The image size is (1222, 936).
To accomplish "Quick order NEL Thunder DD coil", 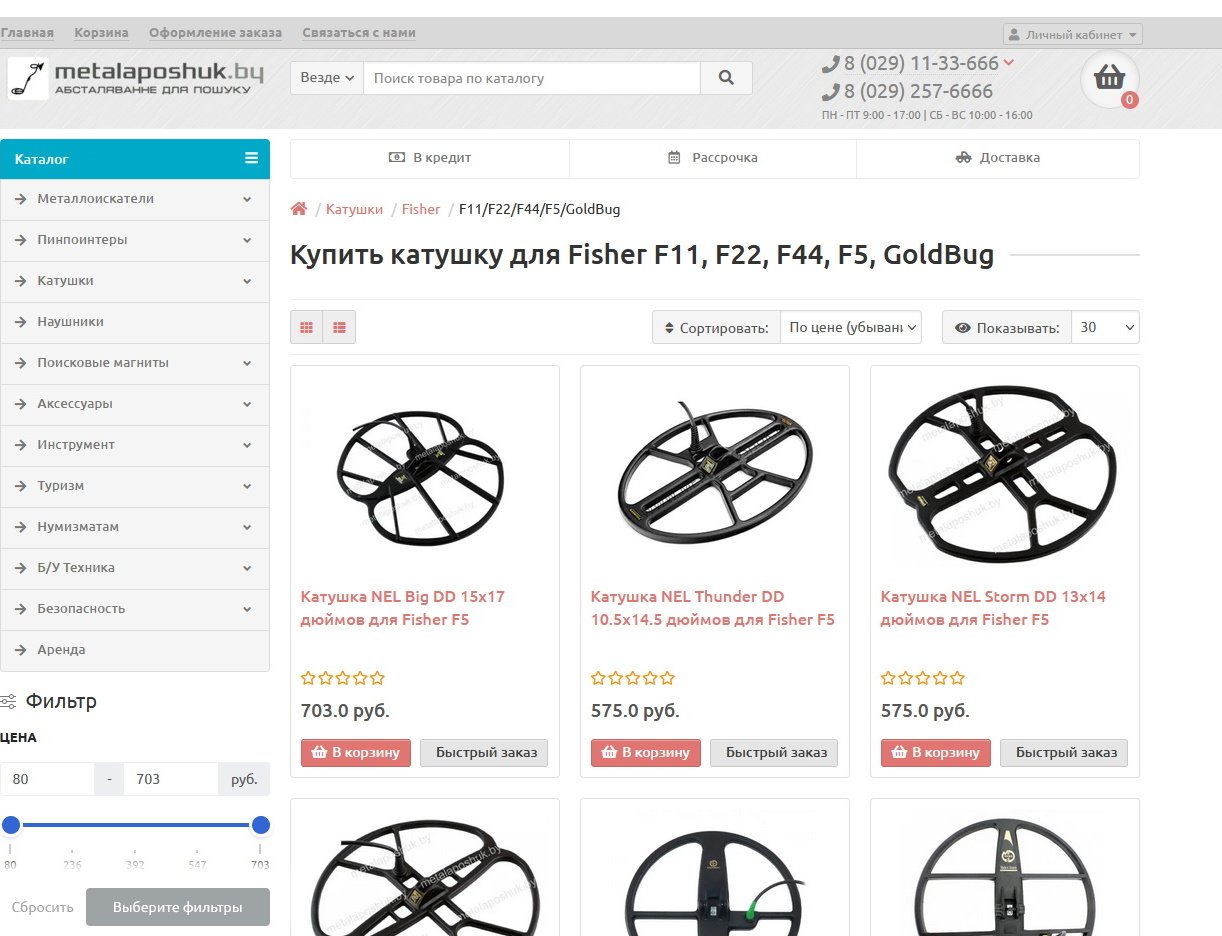I will 774,753.
